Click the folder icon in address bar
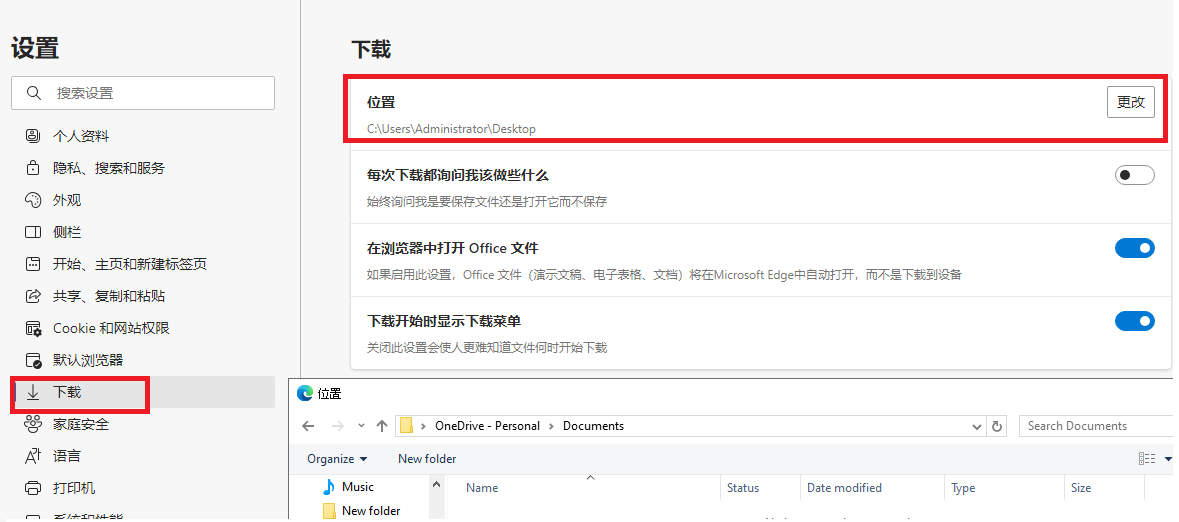This screenshot has height=522, width=1179. [x=407, y=426]
